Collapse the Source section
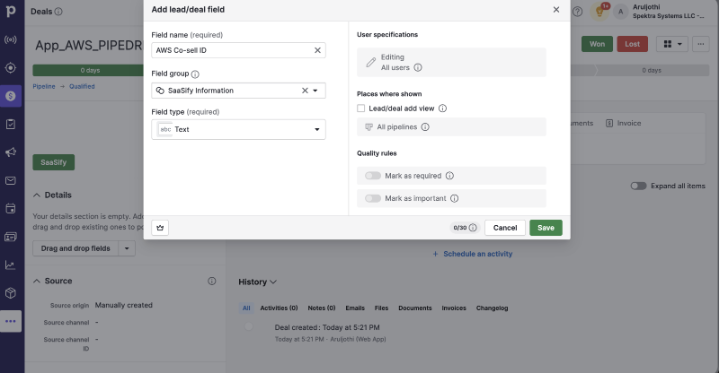Viewport: 720px width, 373px height. click(x=37, y=281)
